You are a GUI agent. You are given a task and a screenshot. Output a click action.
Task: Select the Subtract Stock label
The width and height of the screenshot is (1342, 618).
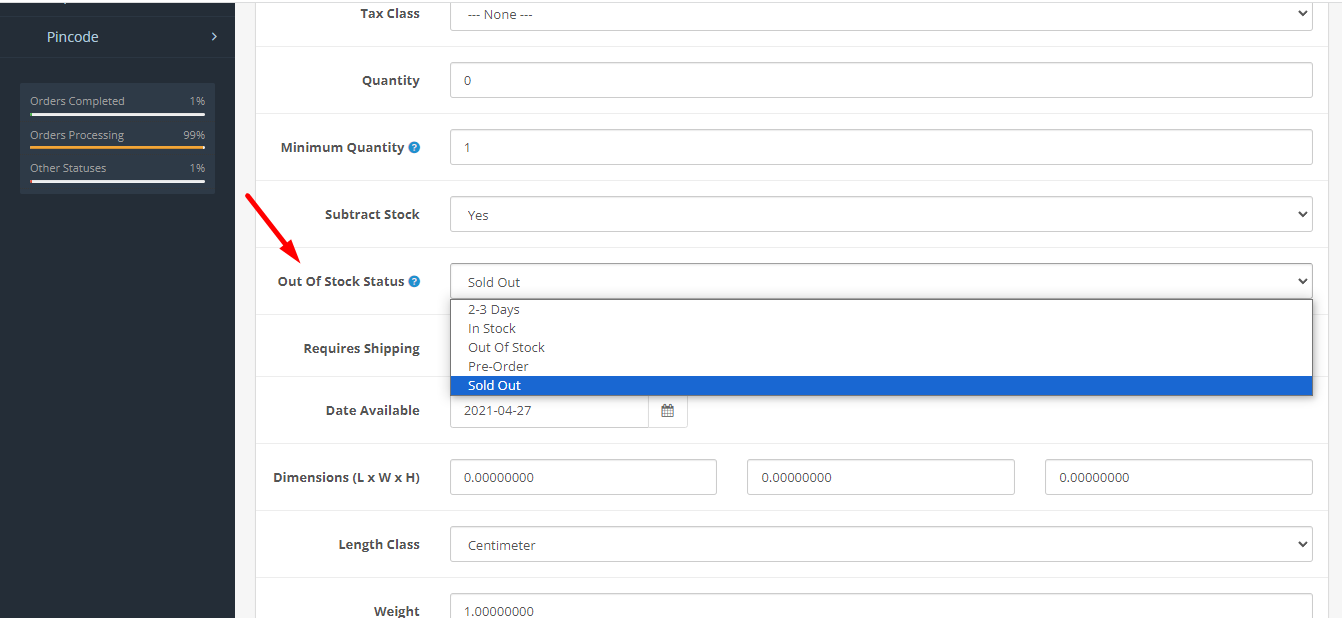pyautogui.click(x=372, y=214)
